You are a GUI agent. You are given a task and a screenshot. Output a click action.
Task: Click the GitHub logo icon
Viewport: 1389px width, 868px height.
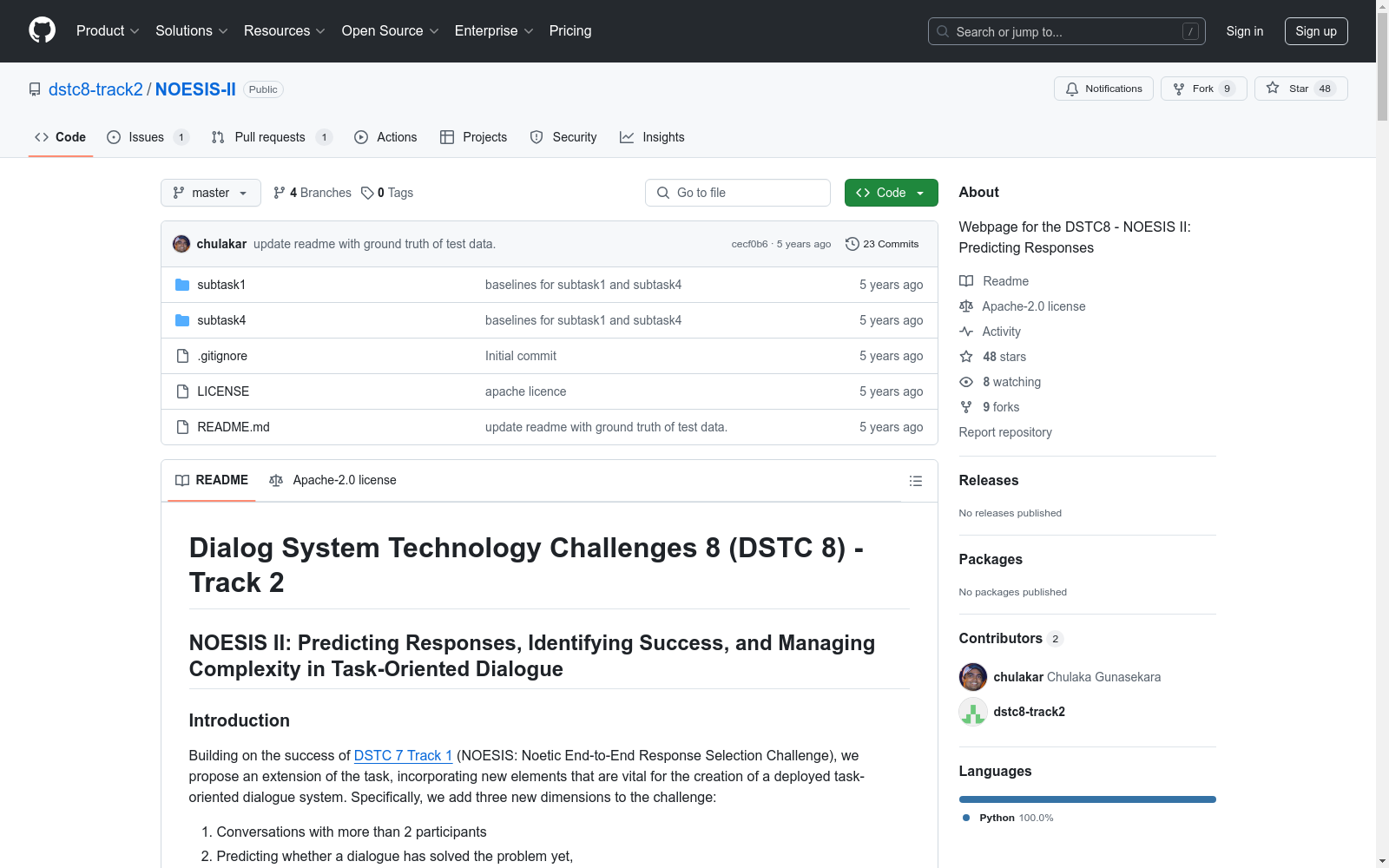click(x=42, y=30)
